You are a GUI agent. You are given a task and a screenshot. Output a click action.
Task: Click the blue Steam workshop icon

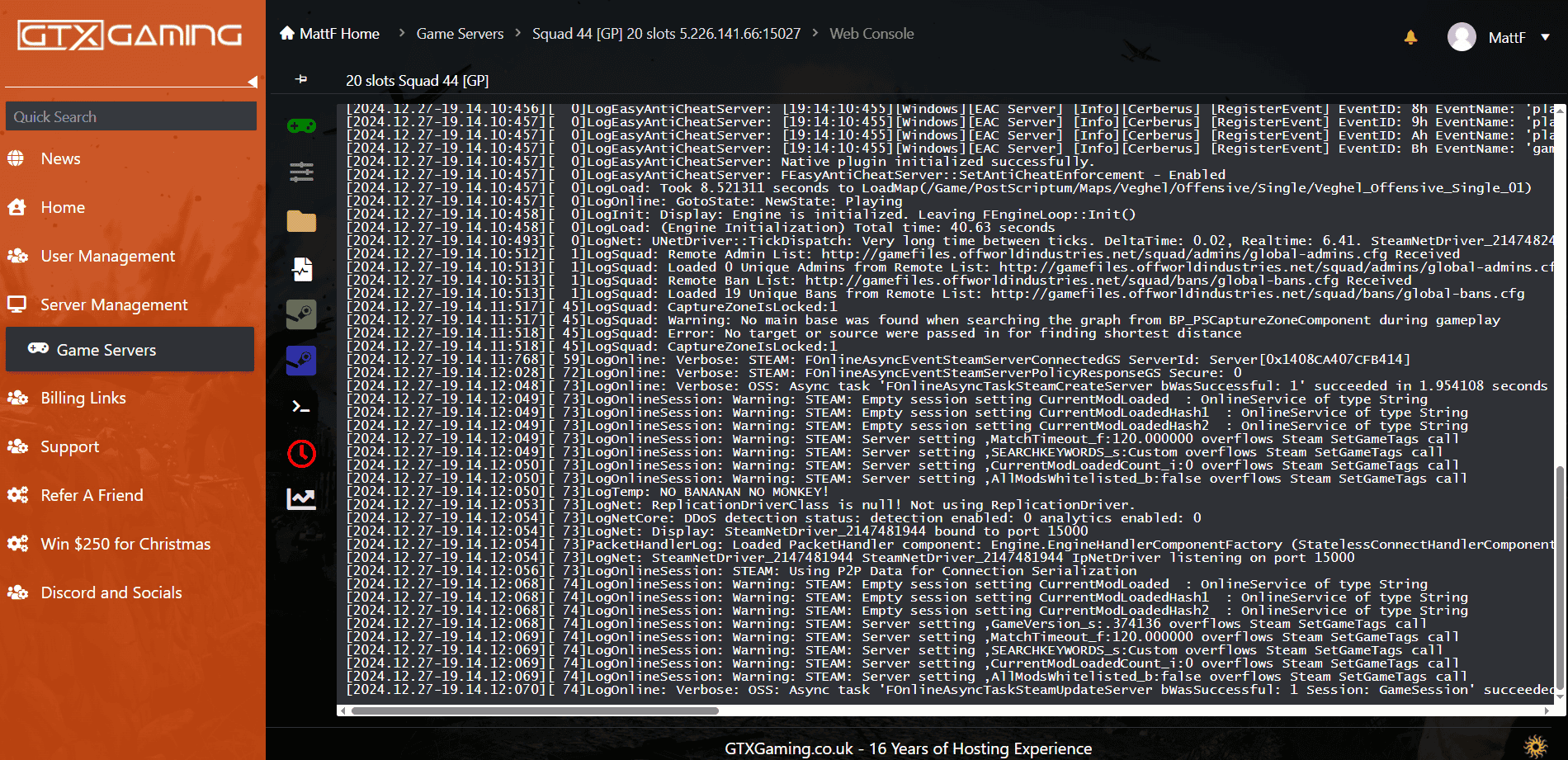(301, 361)
